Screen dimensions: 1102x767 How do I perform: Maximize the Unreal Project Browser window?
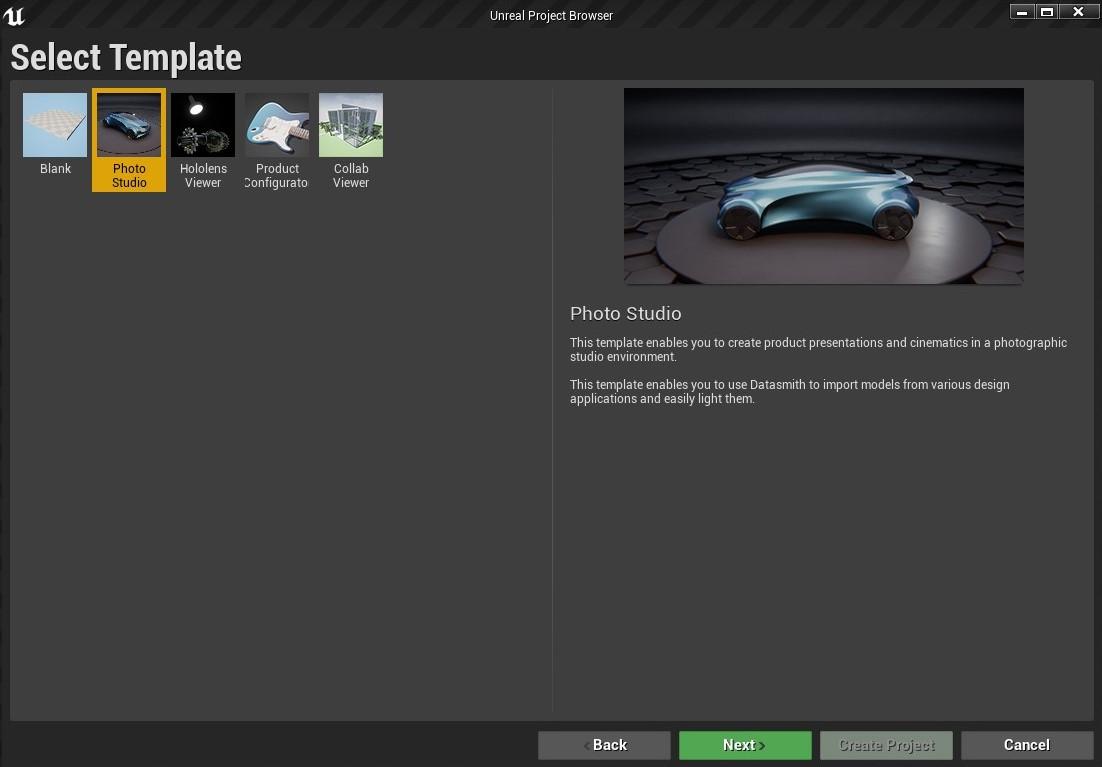[x=1046, y=12]
